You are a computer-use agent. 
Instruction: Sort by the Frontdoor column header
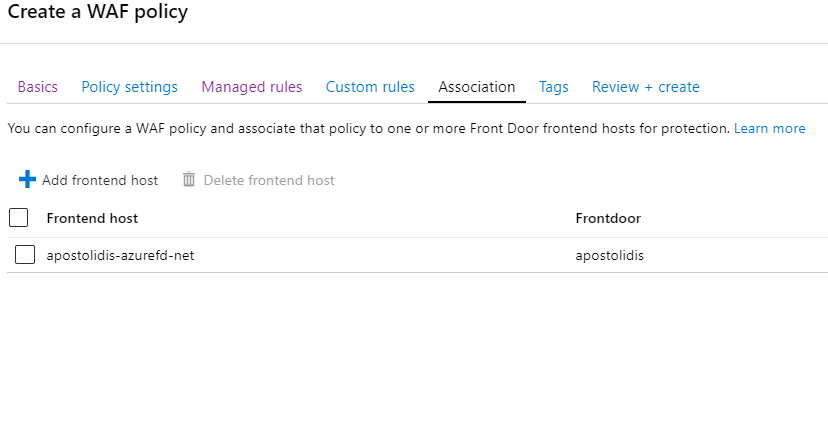coord(608,218)
